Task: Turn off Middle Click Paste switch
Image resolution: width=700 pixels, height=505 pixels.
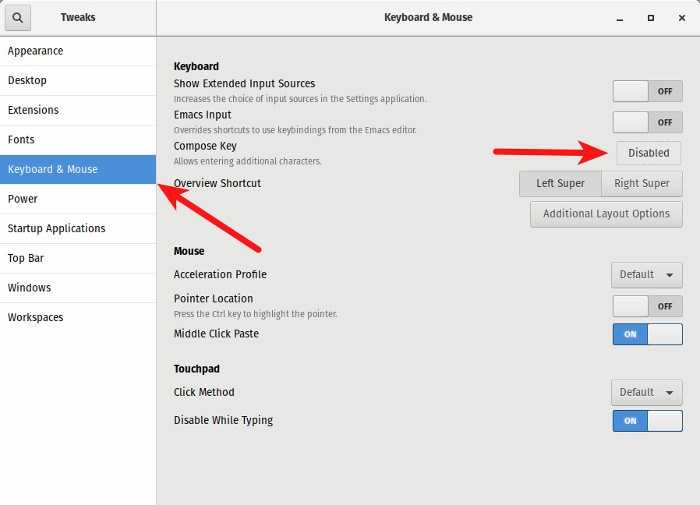Action: (x=647, y=334)
